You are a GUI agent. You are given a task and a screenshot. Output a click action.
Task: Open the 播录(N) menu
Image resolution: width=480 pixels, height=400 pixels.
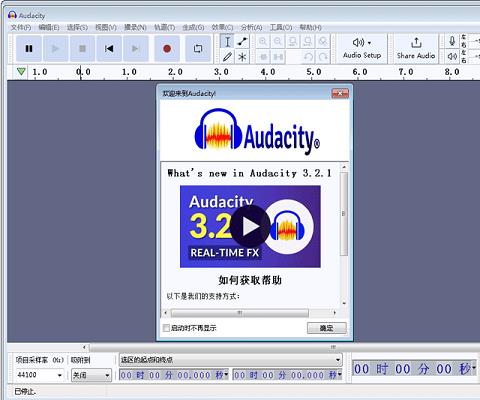[x=135, y=27]
